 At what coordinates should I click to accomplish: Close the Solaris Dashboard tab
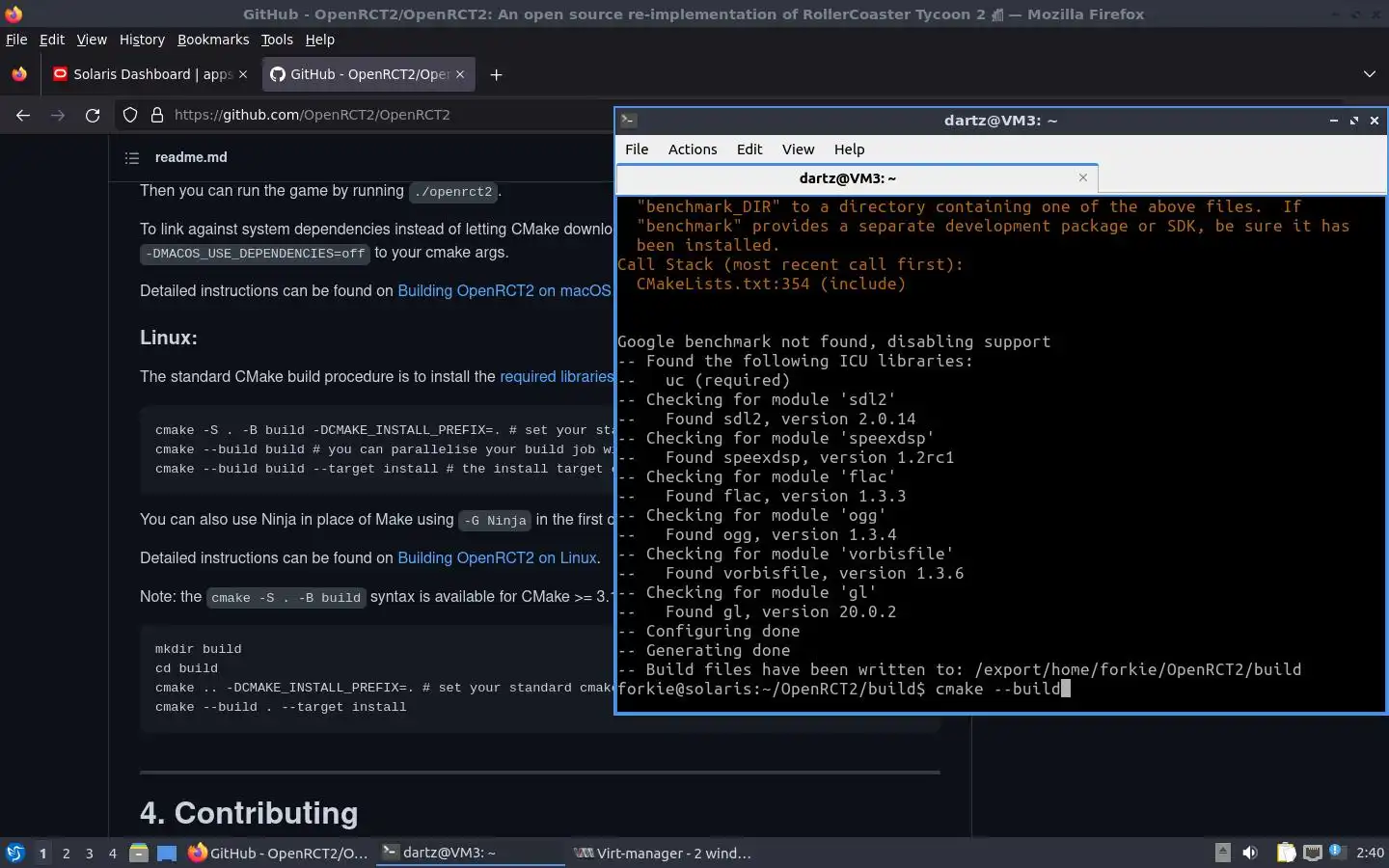point(242,74)
